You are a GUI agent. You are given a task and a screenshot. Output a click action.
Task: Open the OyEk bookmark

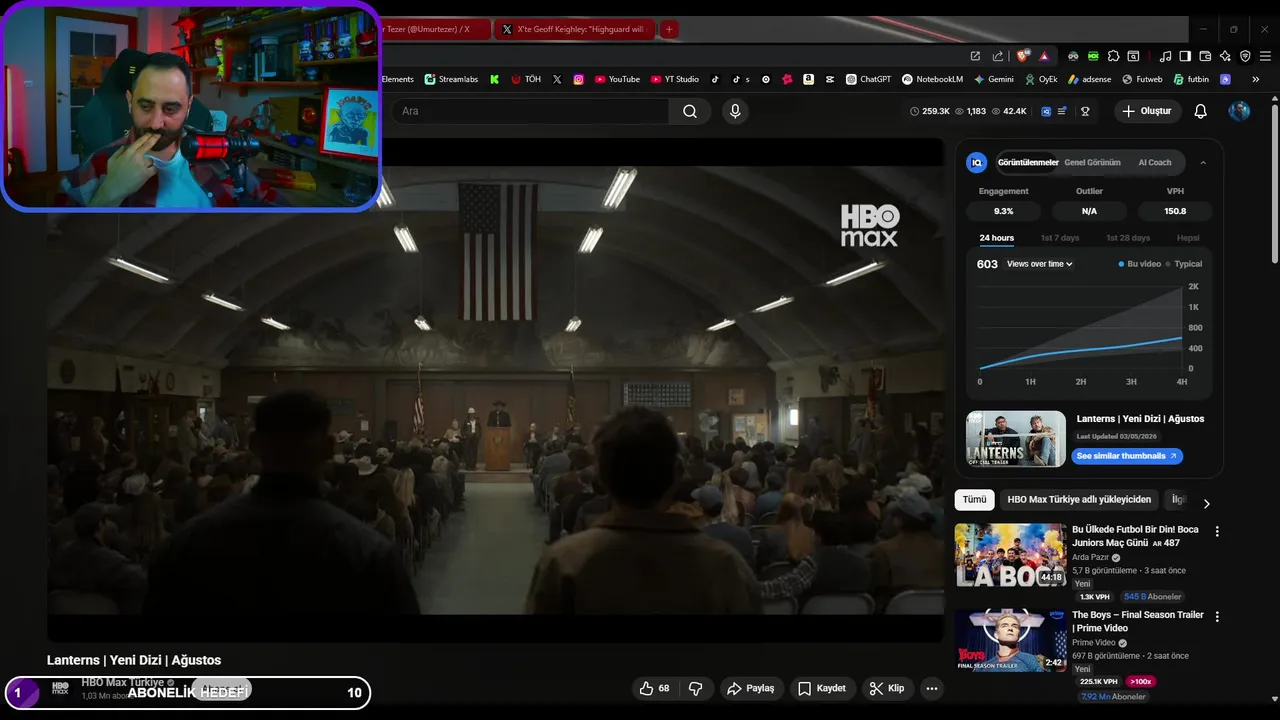[x=1041, y=79]
